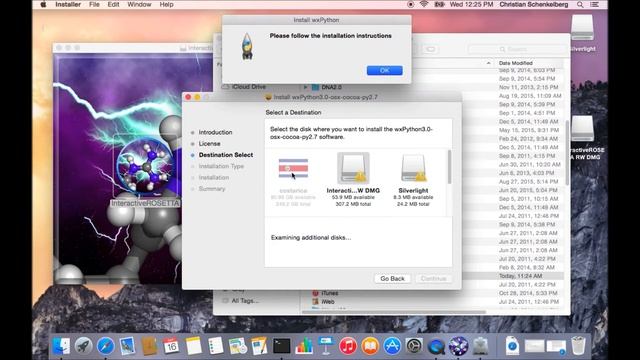The image size is (640, 360).
Task: Click the License step in installer sidebar
Action: point(209,144)
